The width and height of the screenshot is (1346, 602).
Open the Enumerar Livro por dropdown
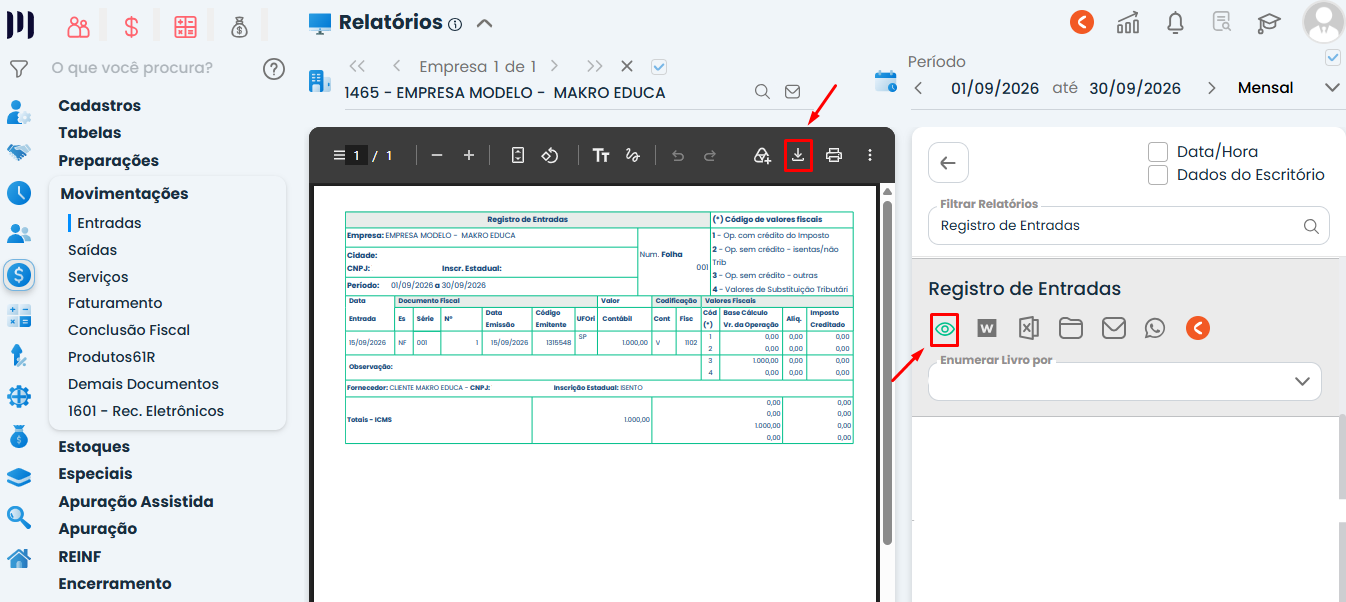[x=1125, y=381]
